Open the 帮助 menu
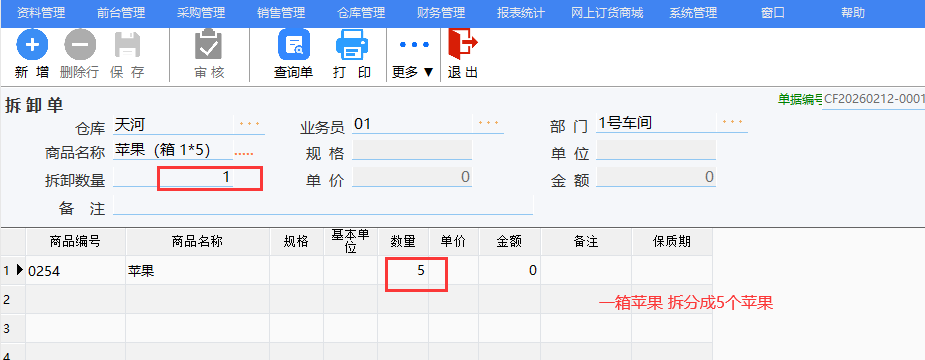925x360 pixels. point(853,13)
